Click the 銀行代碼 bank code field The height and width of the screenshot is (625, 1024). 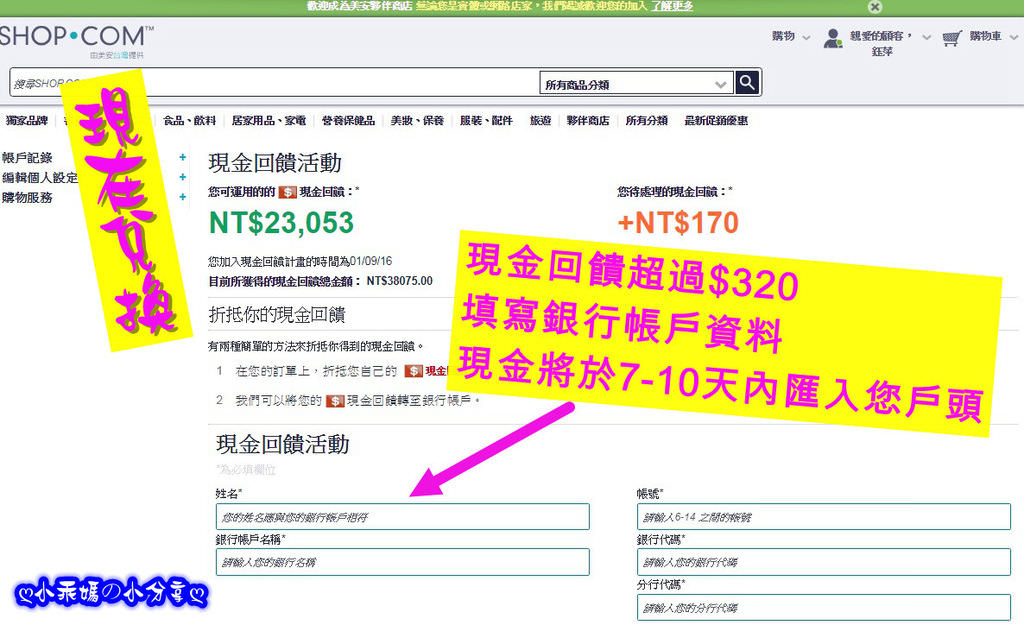824,562
